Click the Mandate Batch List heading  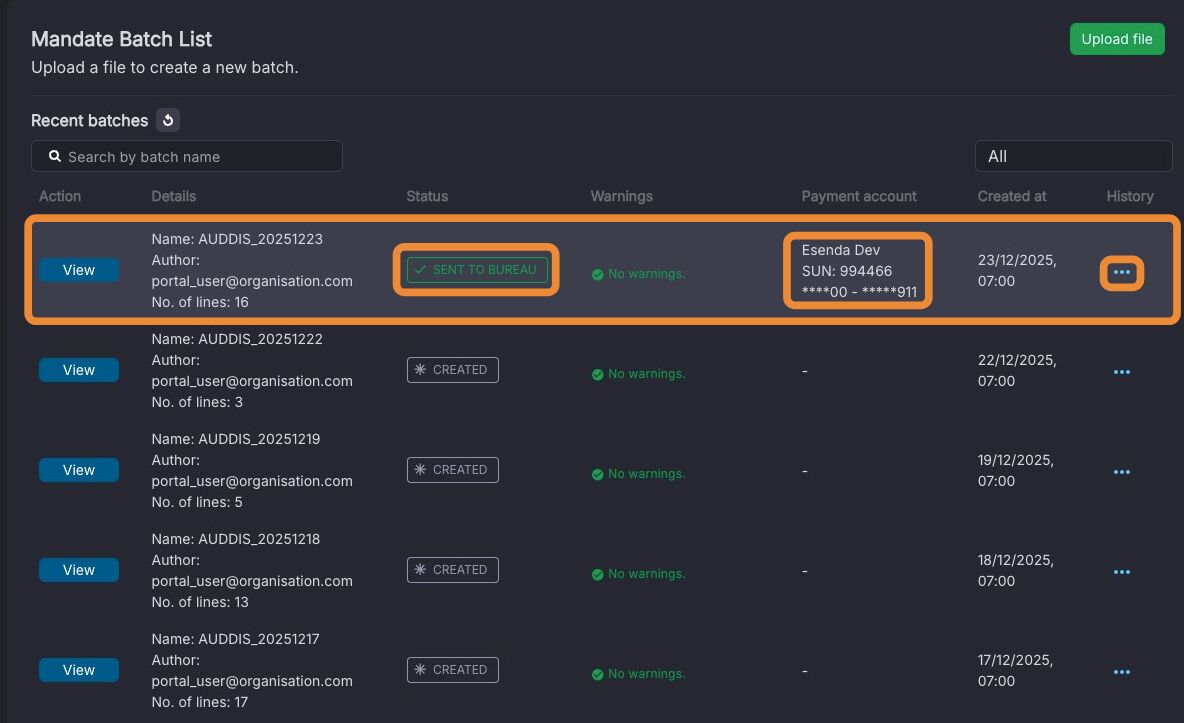[122, 39]
